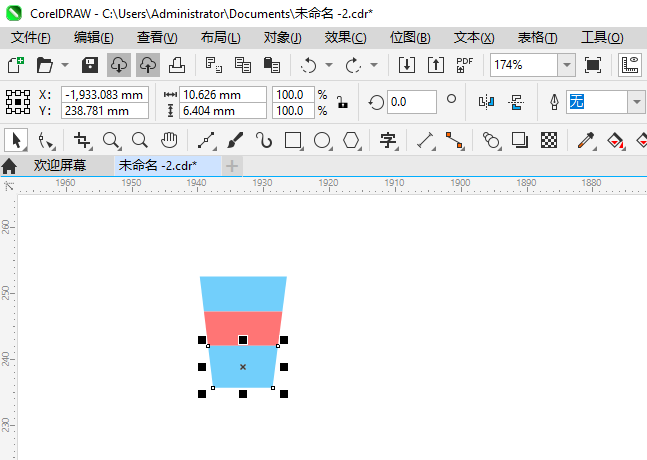The image size is (647, 460).
Task: Save the document with floppy icon
Action: [x=90, y=65]
